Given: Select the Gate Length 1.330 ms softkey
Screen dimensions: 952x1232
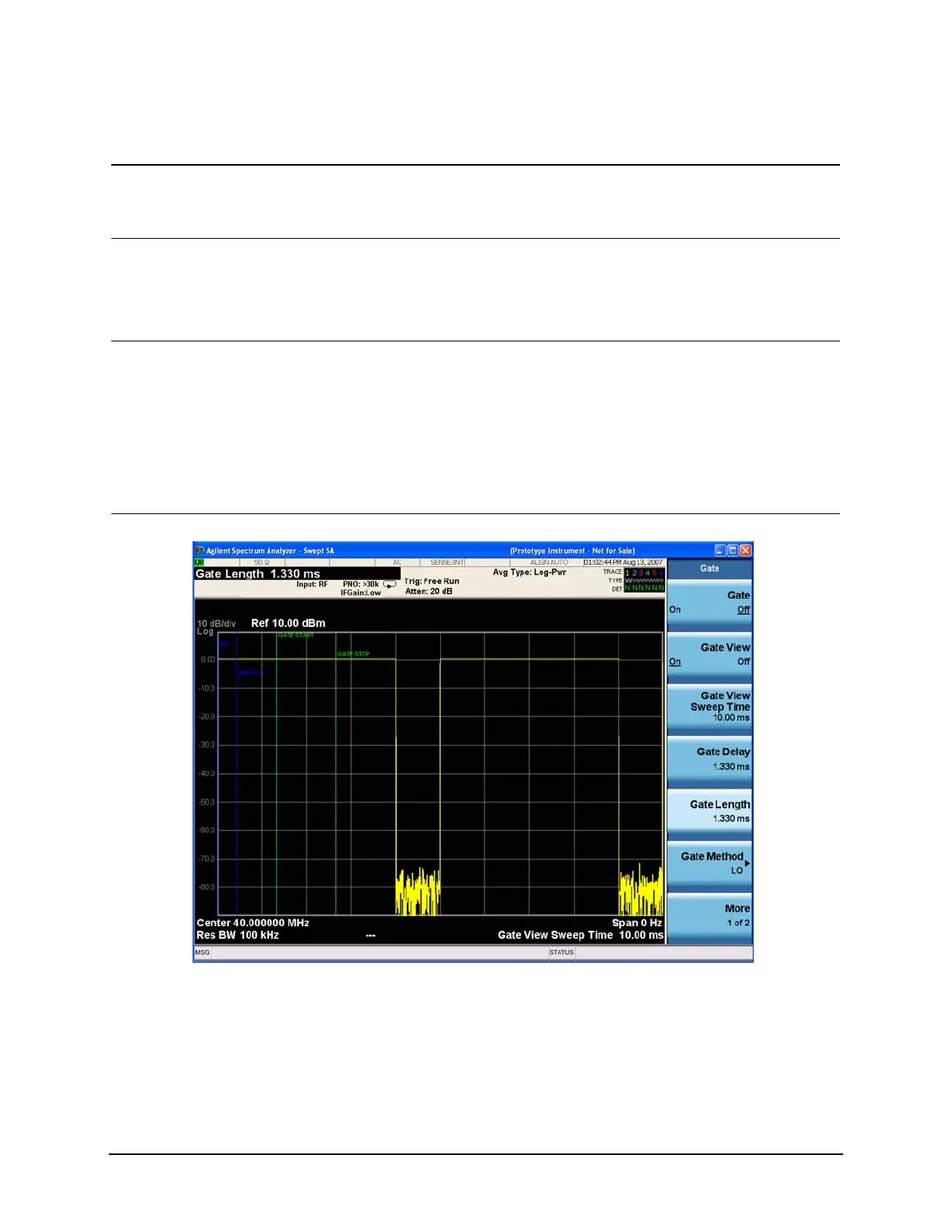Looking at the screenshot, I should 709,811.
